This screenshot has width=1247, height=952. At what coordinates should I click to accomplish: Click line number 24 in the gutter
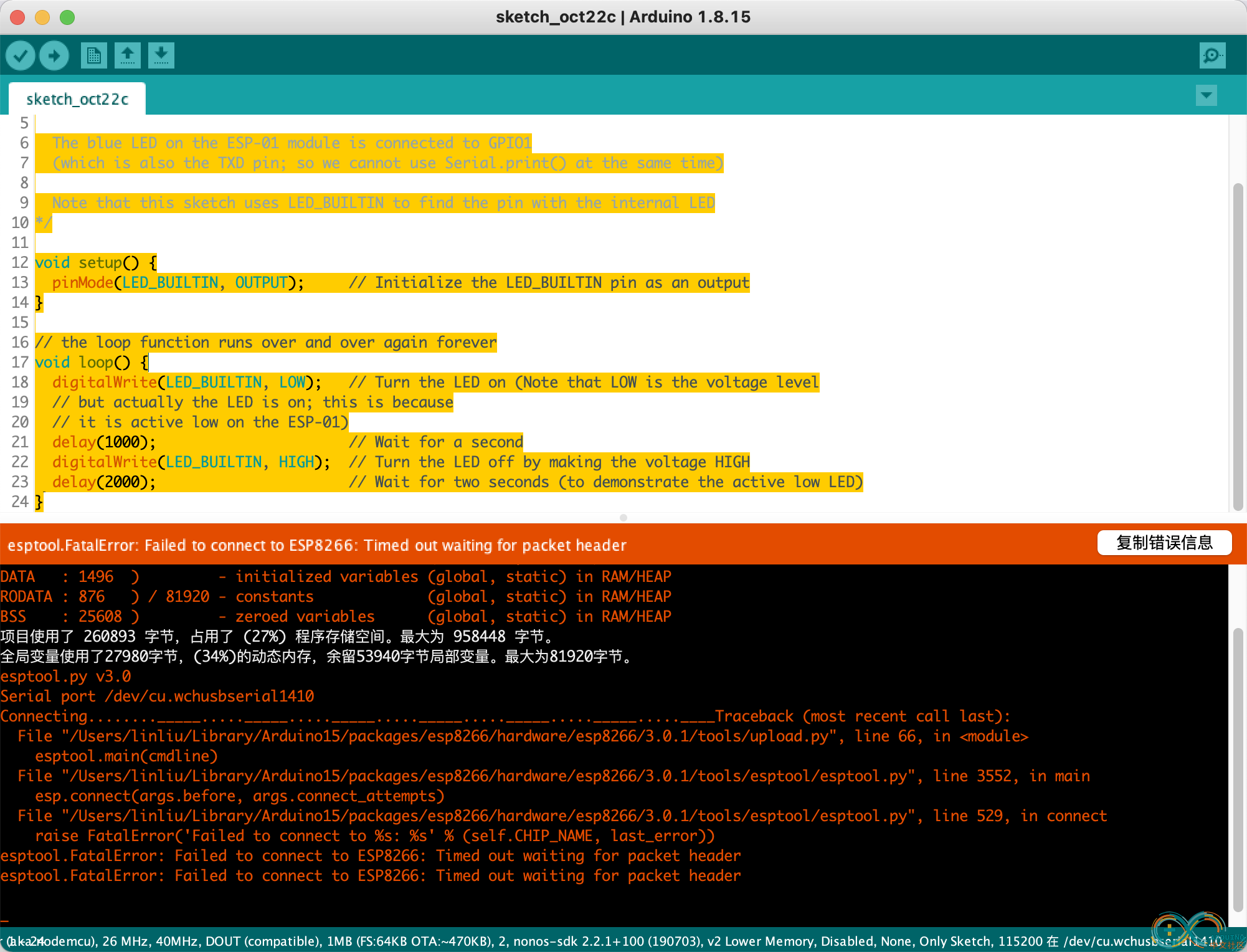[x=20, y=502]
